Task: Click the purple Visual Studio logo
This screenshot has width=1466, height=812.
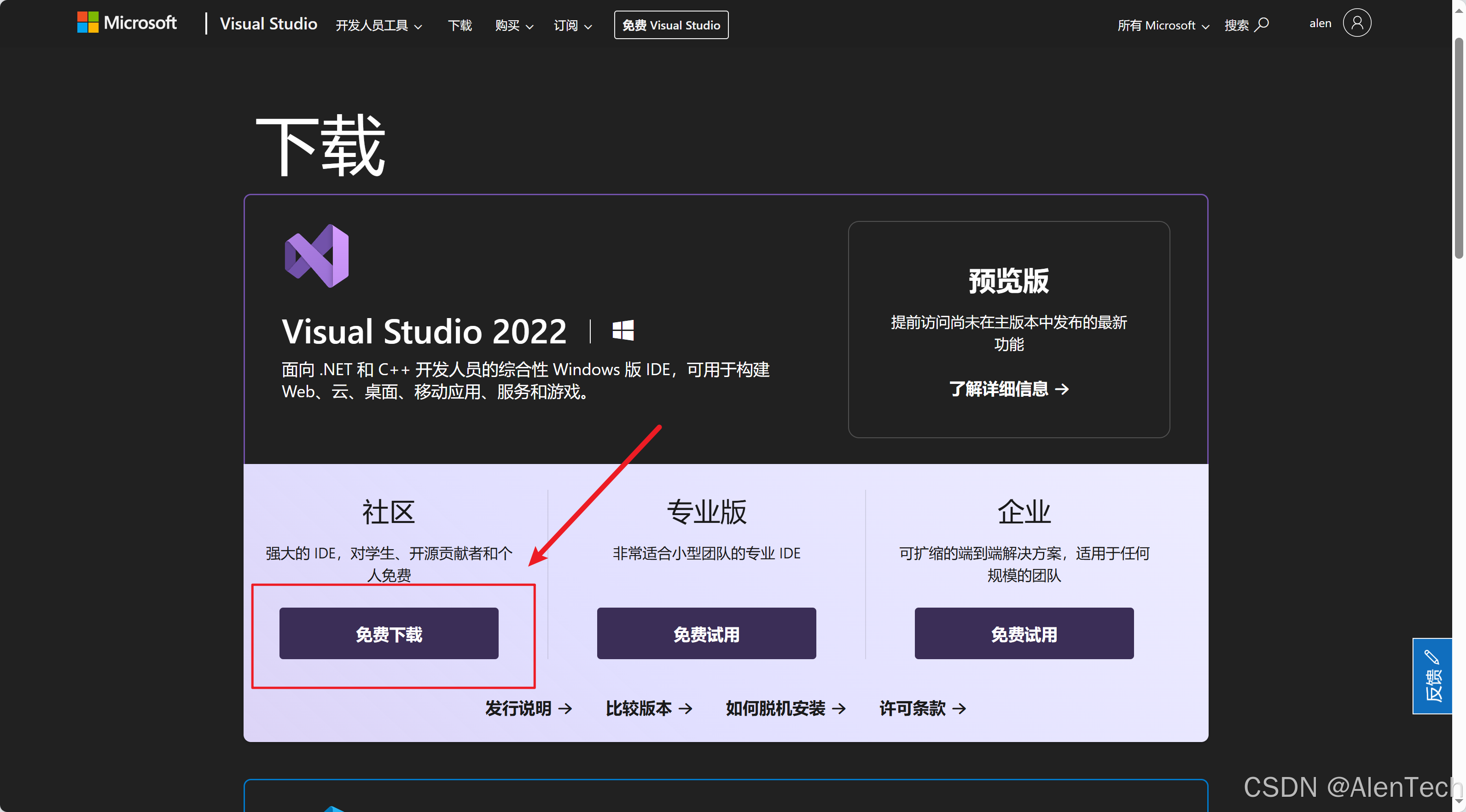Action: pos(317,256)
